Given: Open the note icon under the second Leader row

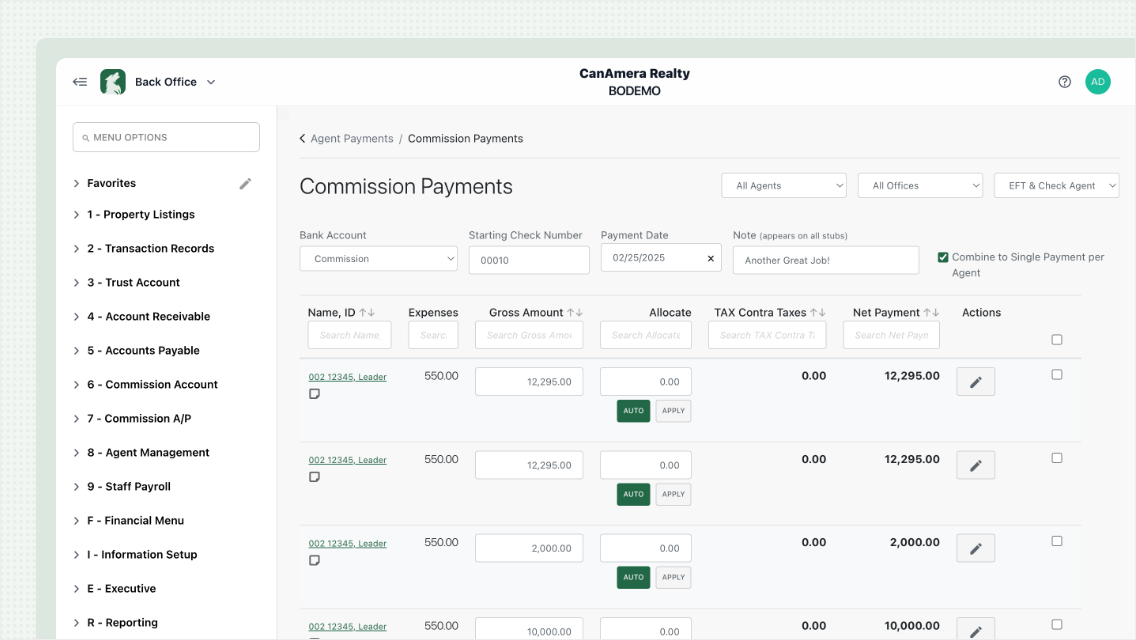Looking at the screenshot, I should click(314, 477).
